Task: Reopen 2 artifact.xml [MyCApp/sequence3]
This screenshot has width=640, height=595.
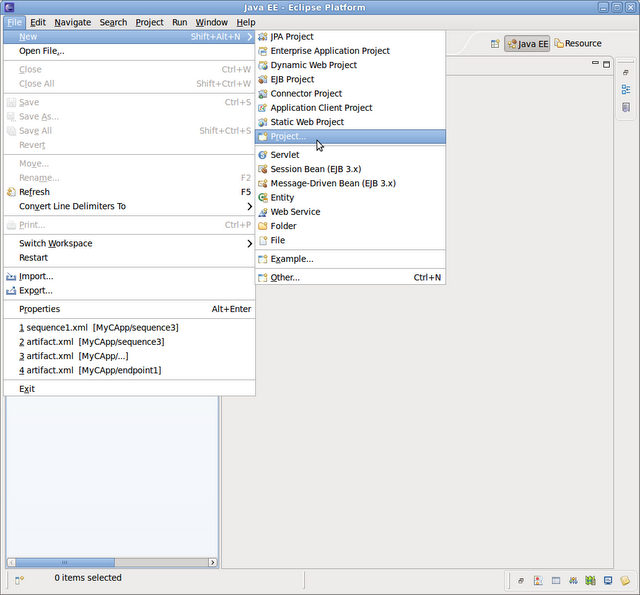Action: [129, 342]
